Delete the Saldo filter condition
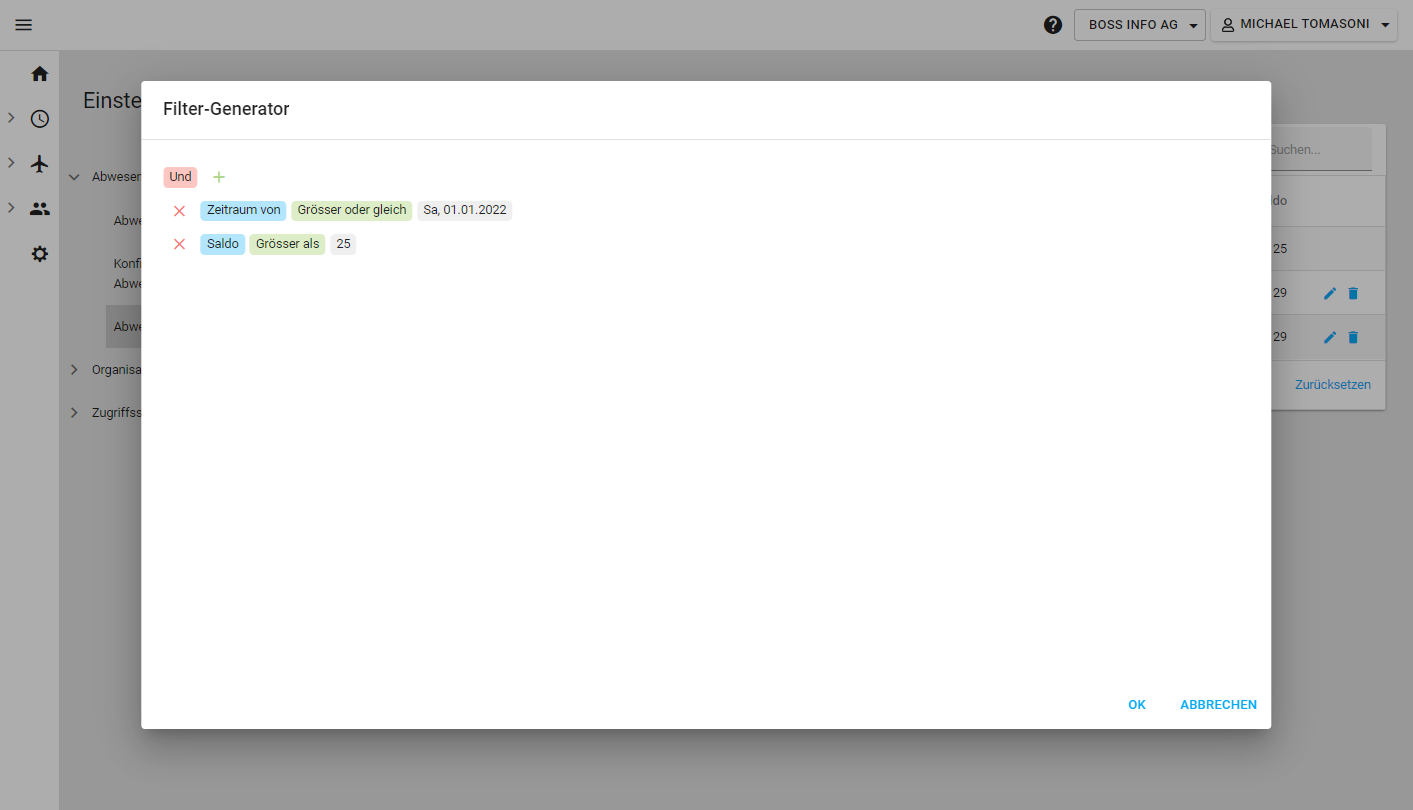Image resolution: width=1413 pixels, height=810 pixels. pos(180,244)
